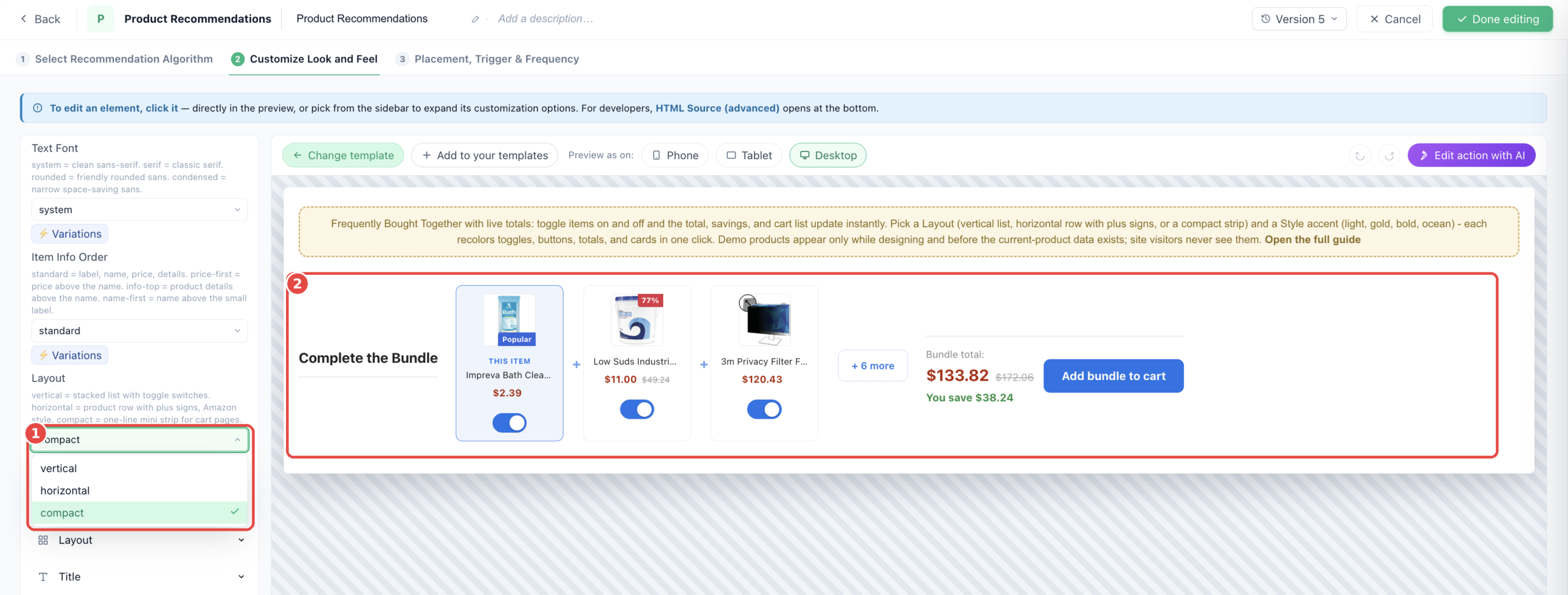This screenshot has height=595, width=1568.
Task: Click the Title T icon in sidebar
Action: [43, 577]
